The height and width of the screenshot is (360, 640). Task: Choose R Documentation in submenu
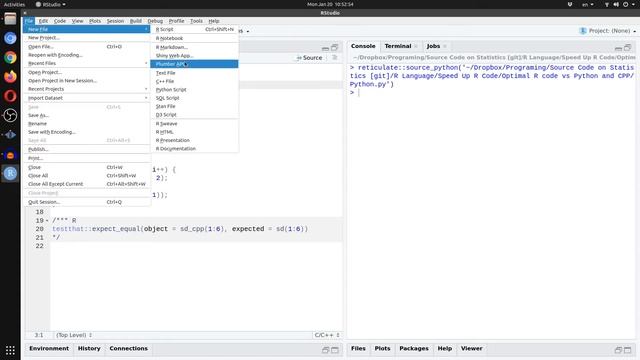pyautogui.click(x=194, y=149)
